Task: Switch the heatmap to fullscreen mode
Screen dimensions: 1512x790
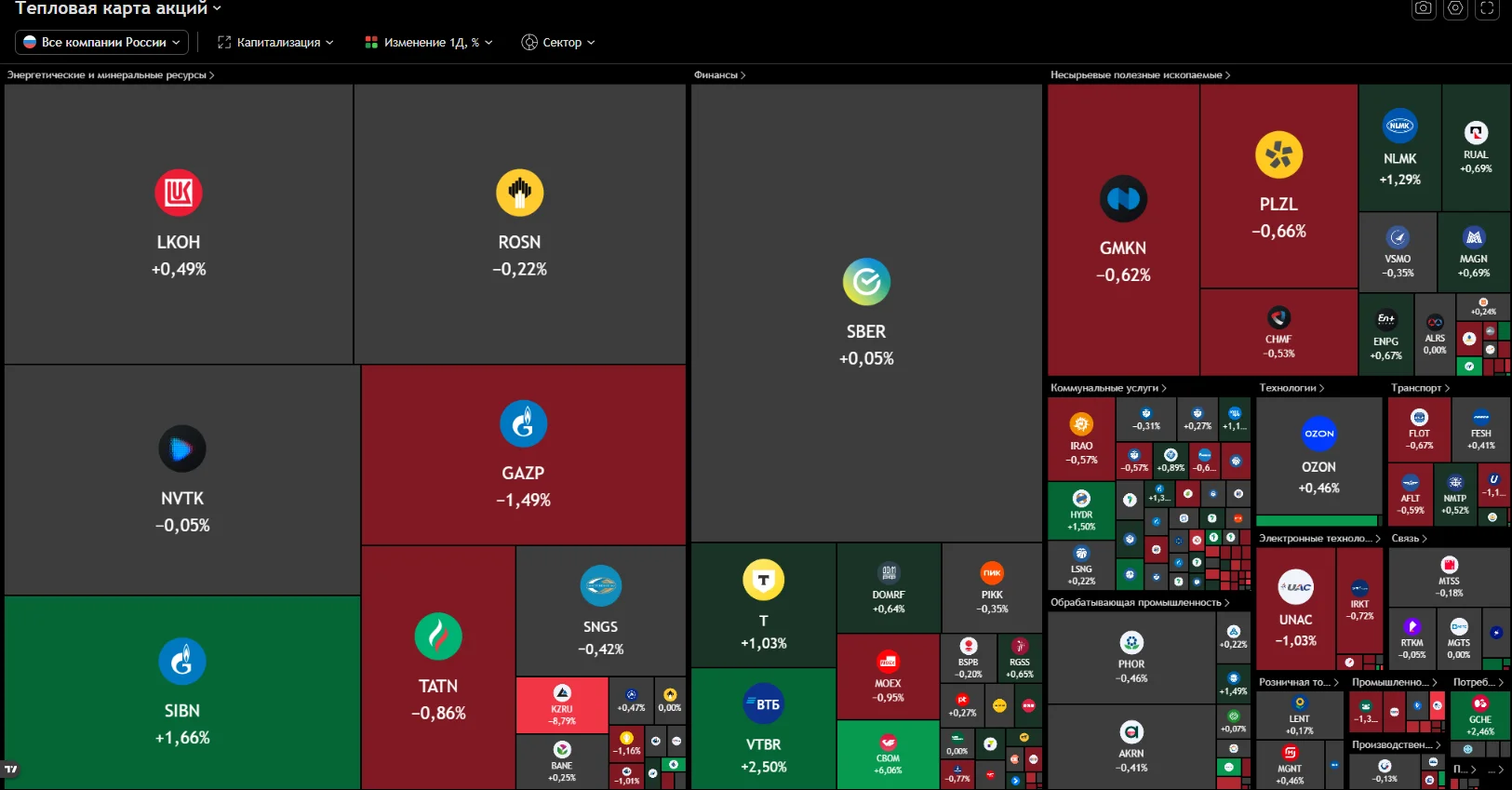Action: pos(1487,8)
